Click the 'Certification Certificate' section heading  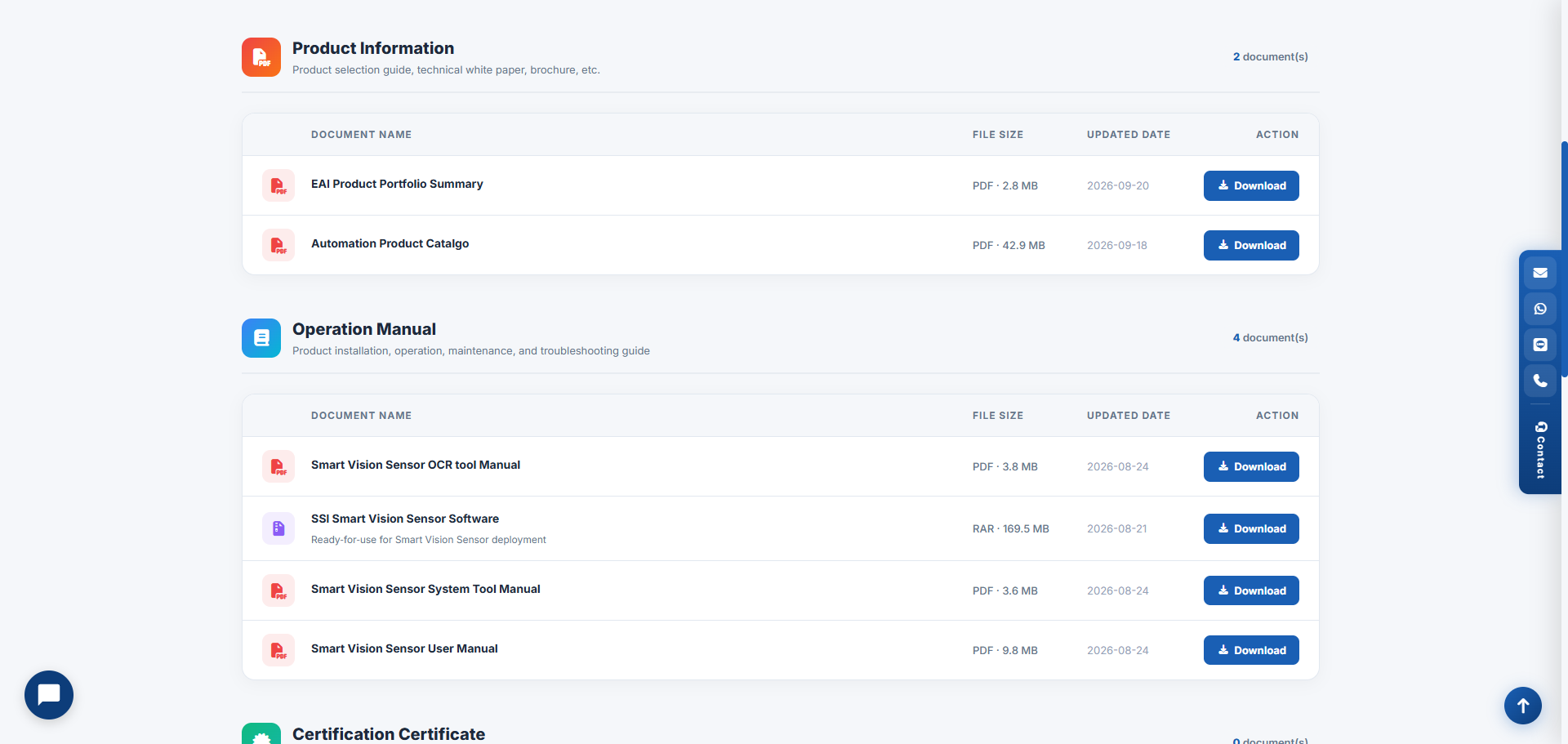coord(389,733)
